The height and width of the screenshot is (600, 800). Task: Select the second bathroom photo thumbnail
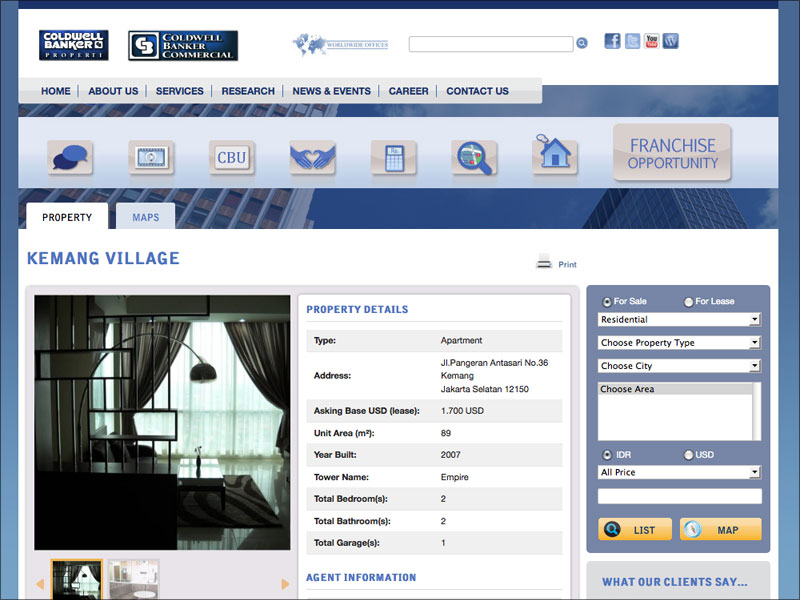click(x=133, y=579)
